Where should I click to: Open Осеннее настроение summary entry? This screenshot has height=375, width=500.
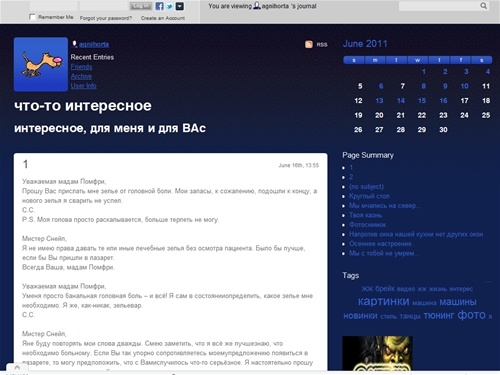(381, 244)
